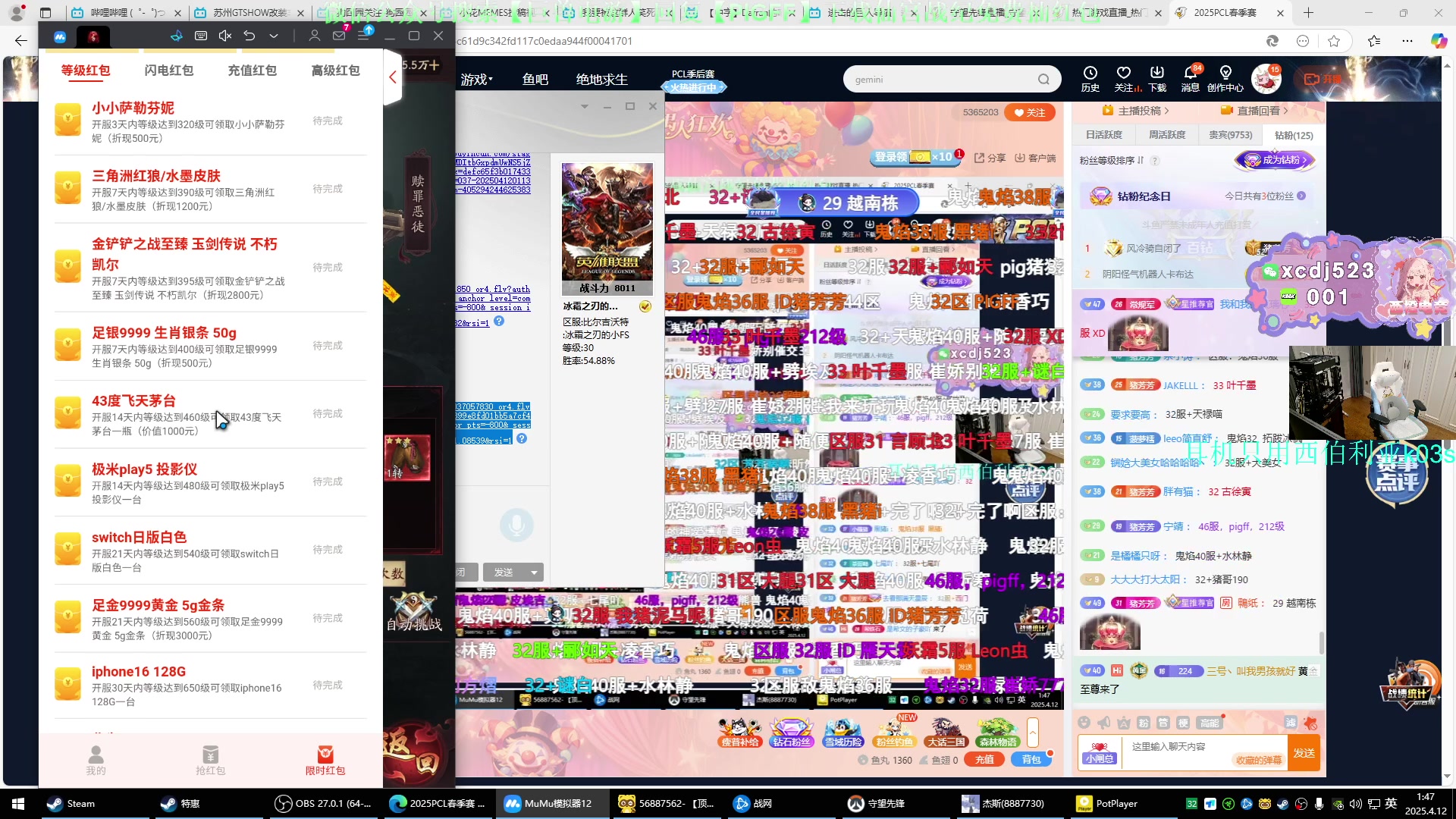Open OBS 27.0.1 from the taskbar
Image resolution: width=1456 pixels, height=819 pixels.
[x=323, y=803]
